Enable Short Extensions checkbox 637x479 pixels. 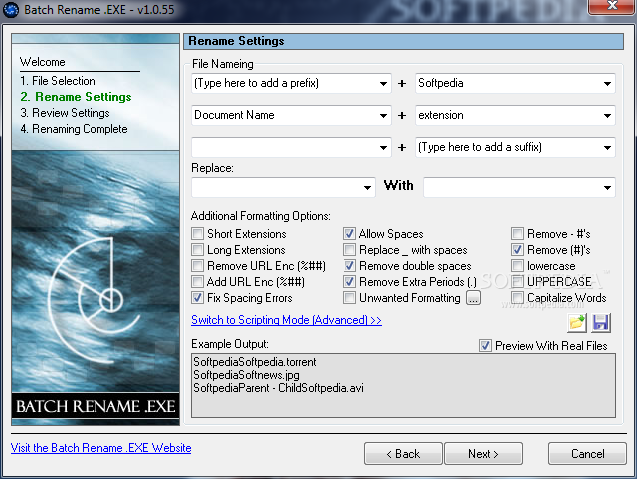pyautogui.click(x=197, y=234)
